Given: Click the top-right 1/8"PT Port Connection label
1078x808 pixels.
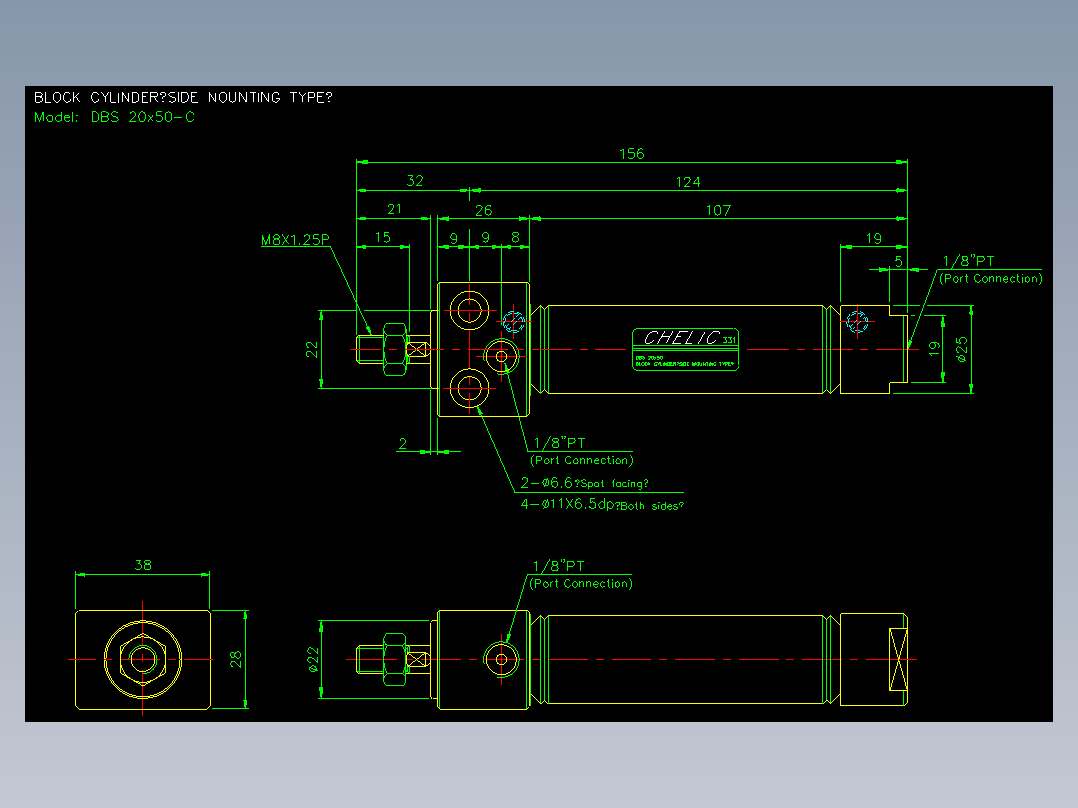Looking at the screenshot, I should pyautogui.click(x=991, y=270).
